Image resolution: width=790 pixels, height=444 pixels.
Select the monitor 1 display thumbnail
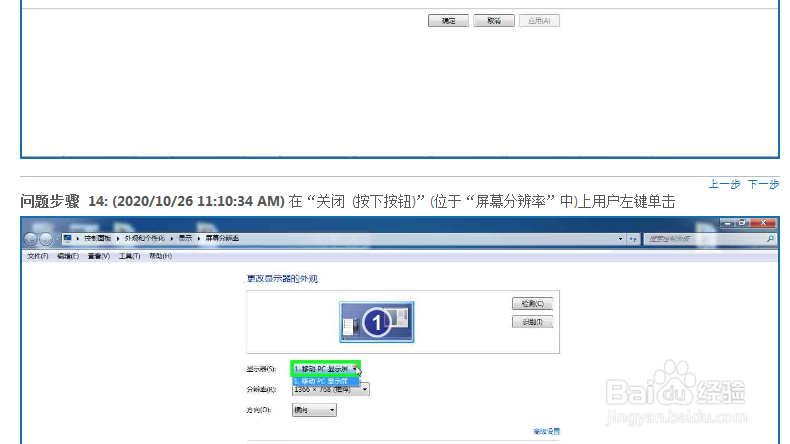point(377,322)
